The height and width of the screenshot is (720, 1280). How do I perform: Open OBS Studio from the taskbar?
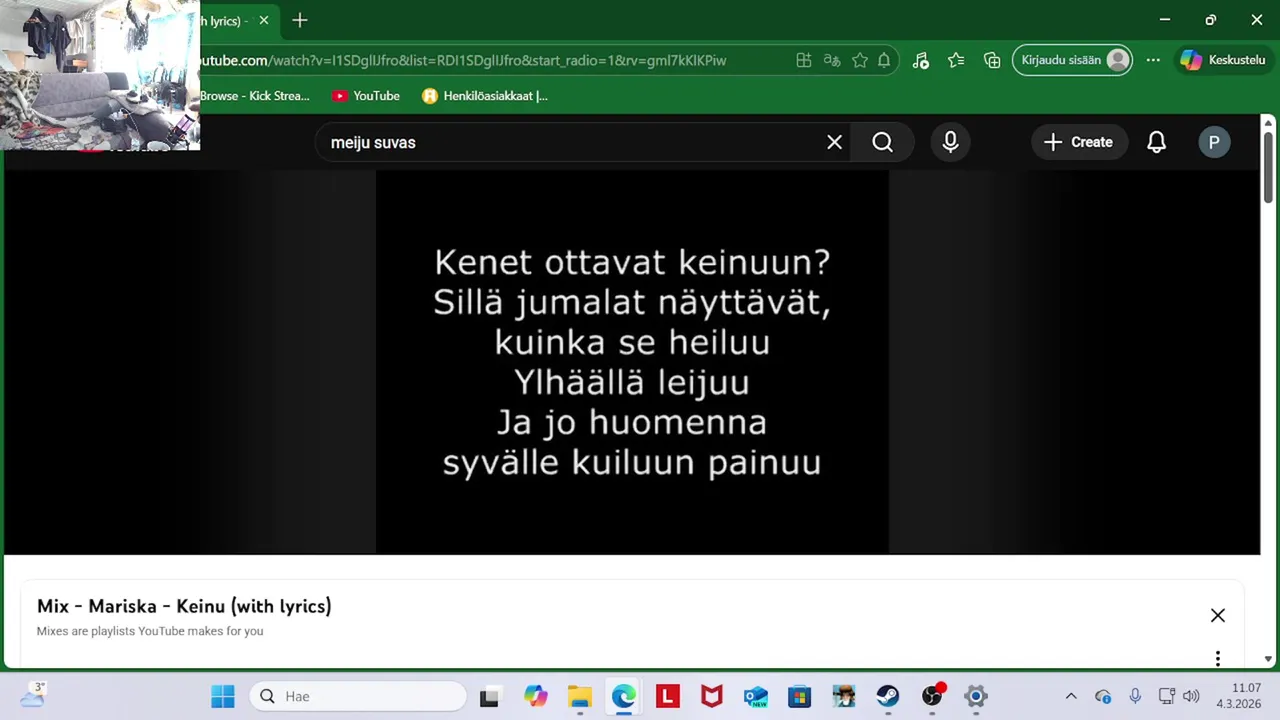(932, 696)
